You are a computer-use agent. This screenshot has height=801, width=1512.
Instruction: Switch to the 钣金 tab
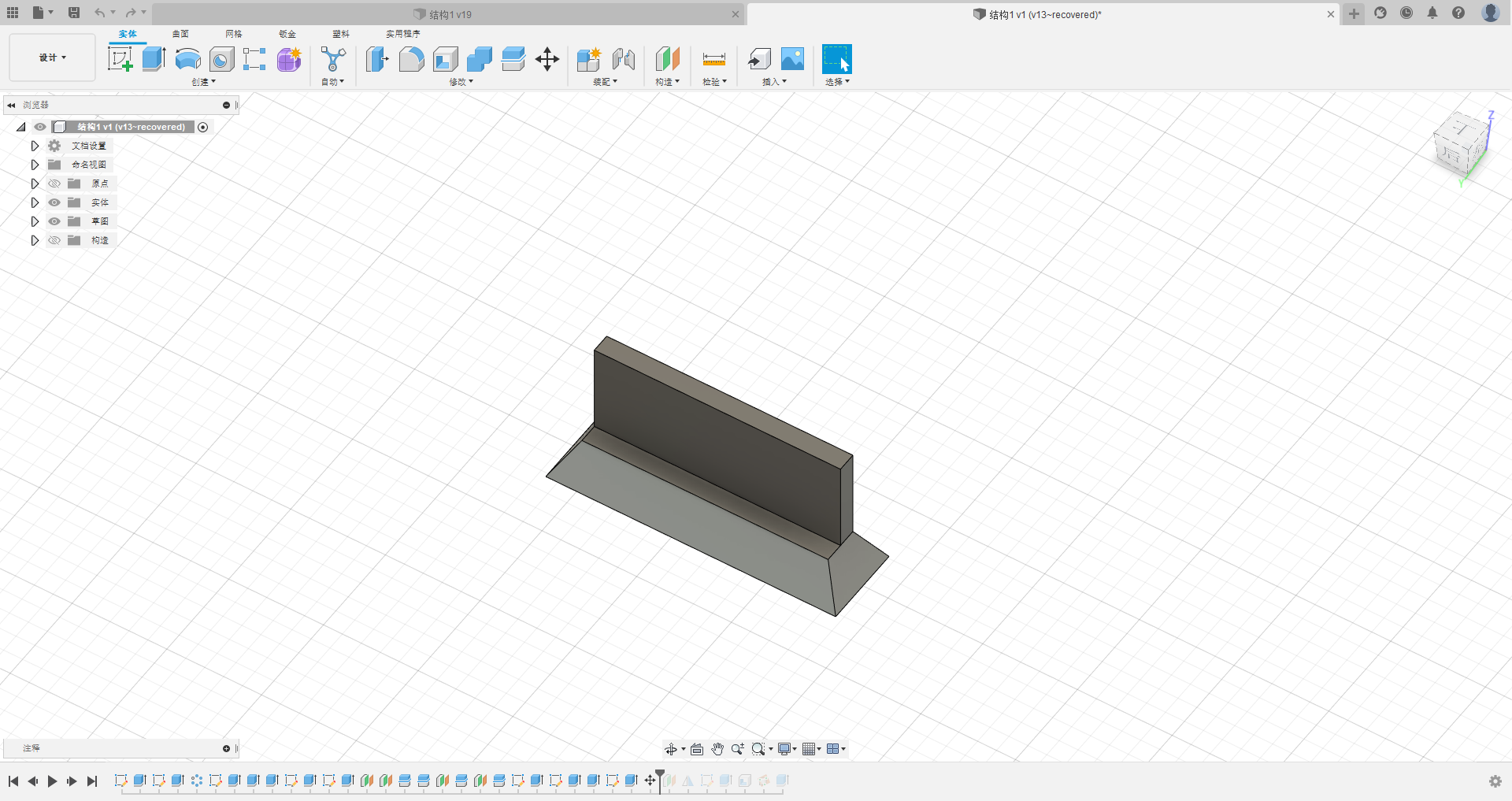287,34
